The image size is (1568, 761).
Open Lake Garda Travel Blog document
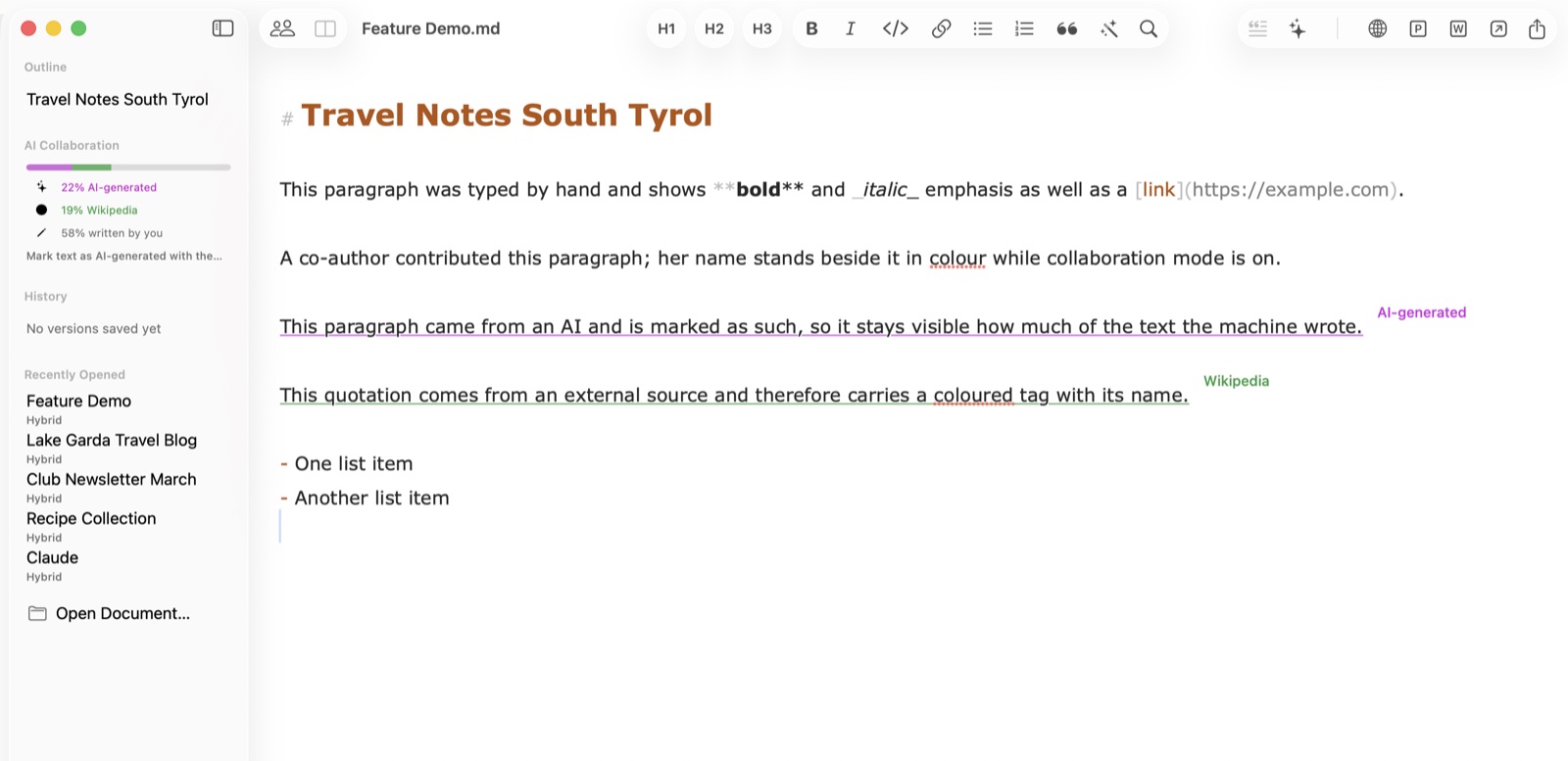[112, 440]
